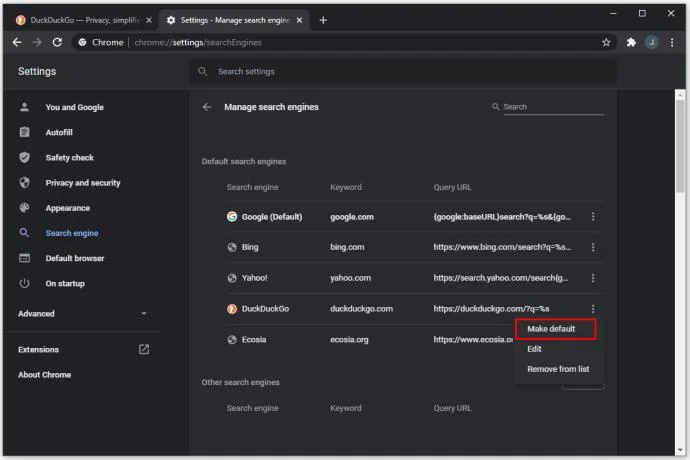Image resolution: width=690 pixels, height=460 pixels.
Task: Click the browser forward arrow
Action: (x=37, y=42)
